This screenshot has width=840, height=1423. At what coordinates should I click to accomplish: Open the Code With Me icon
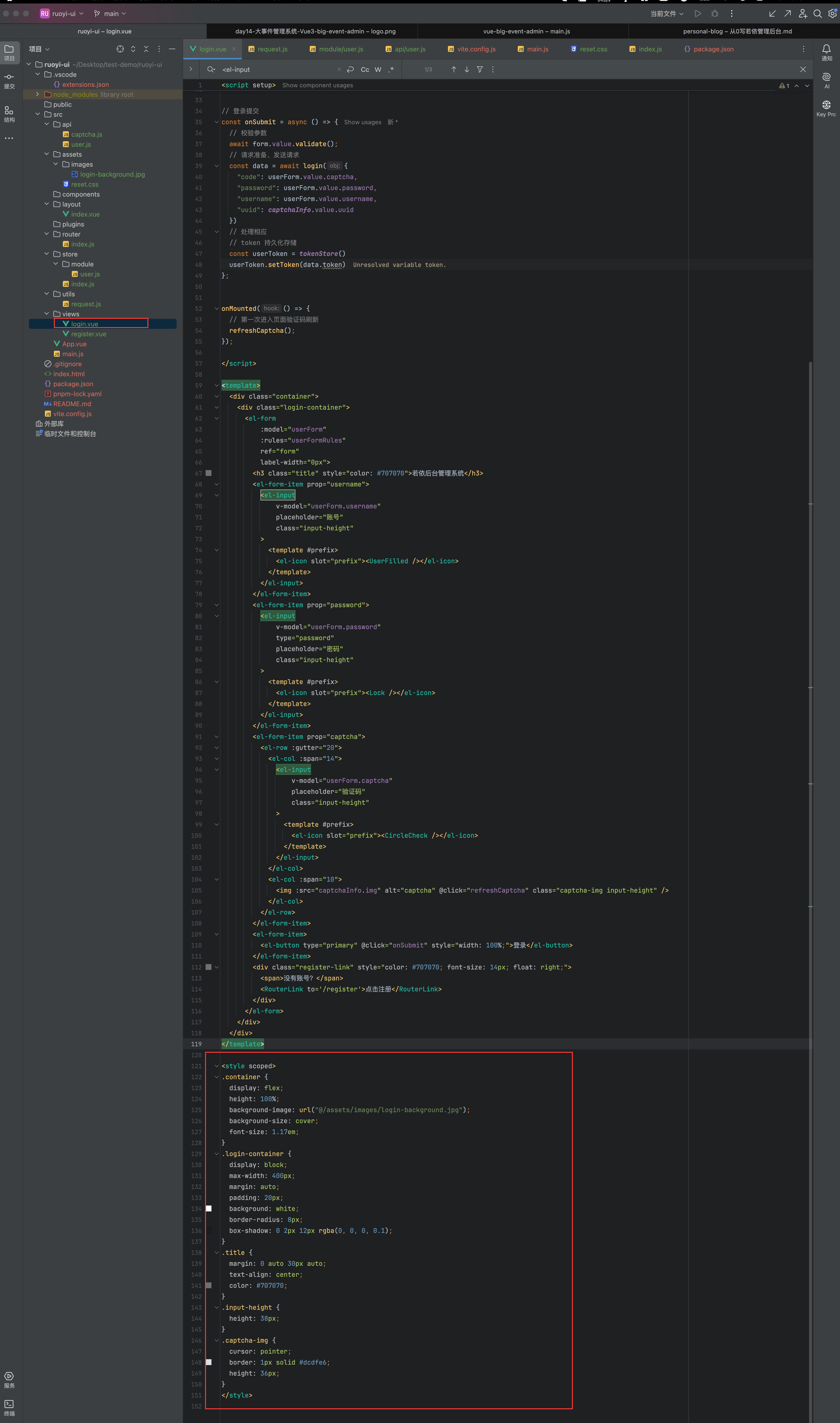[803, 13]
